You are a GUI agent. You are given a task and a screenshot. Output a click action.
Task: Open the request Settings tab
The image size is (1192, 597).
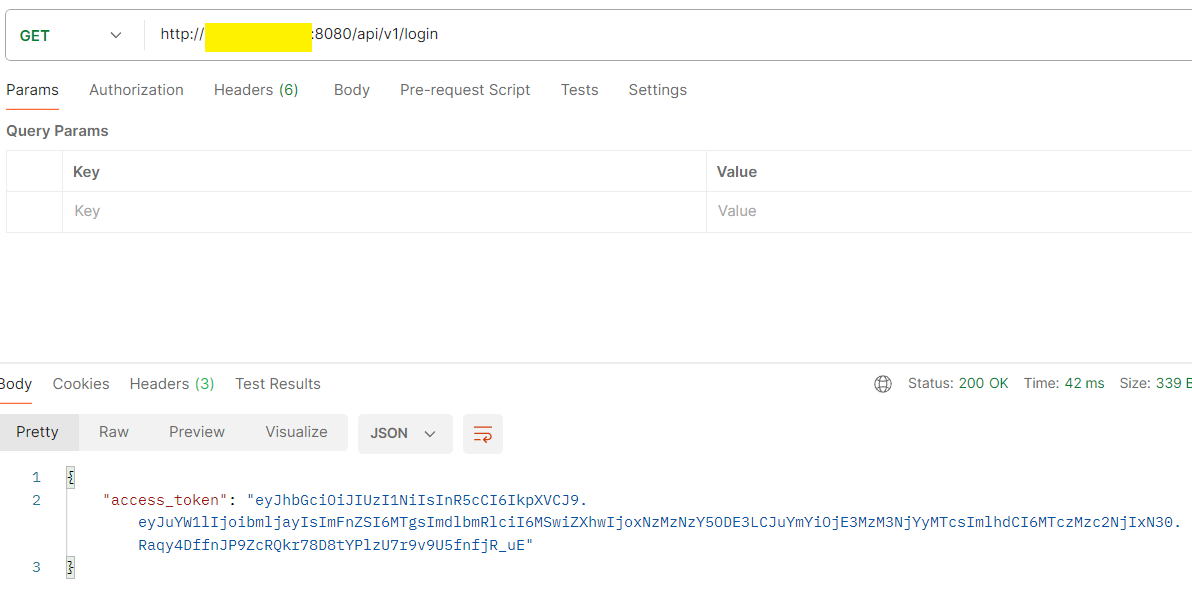pyautogui.click(x=657, y=90)
